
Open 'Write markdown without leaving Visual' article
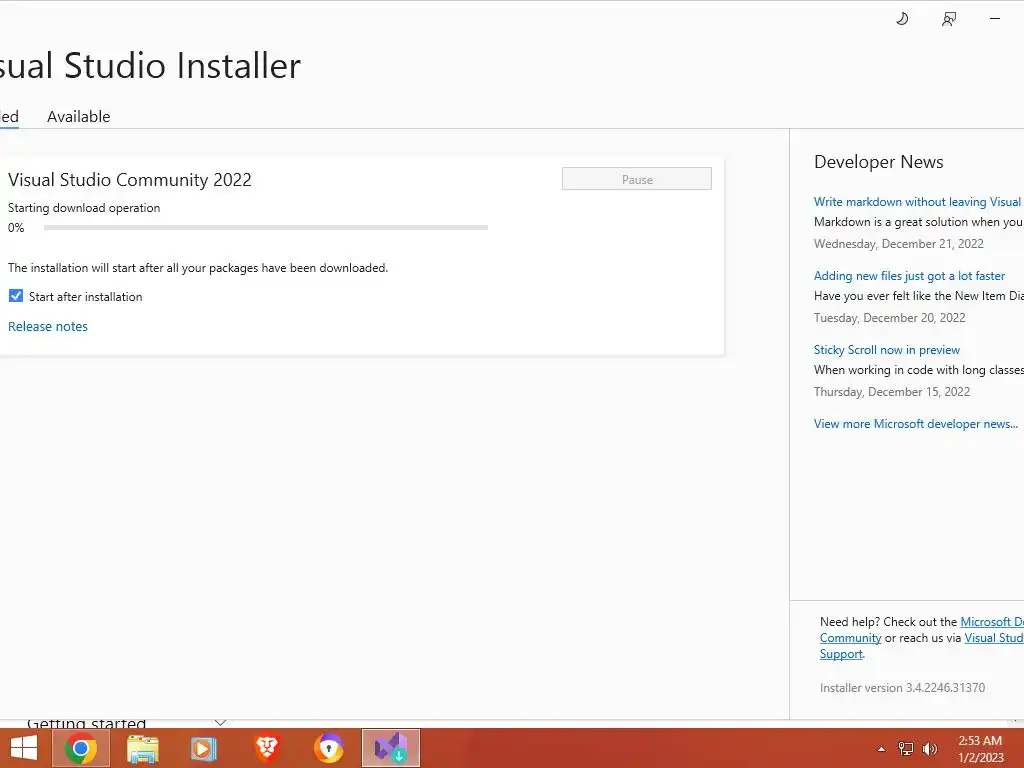(918, 202)
